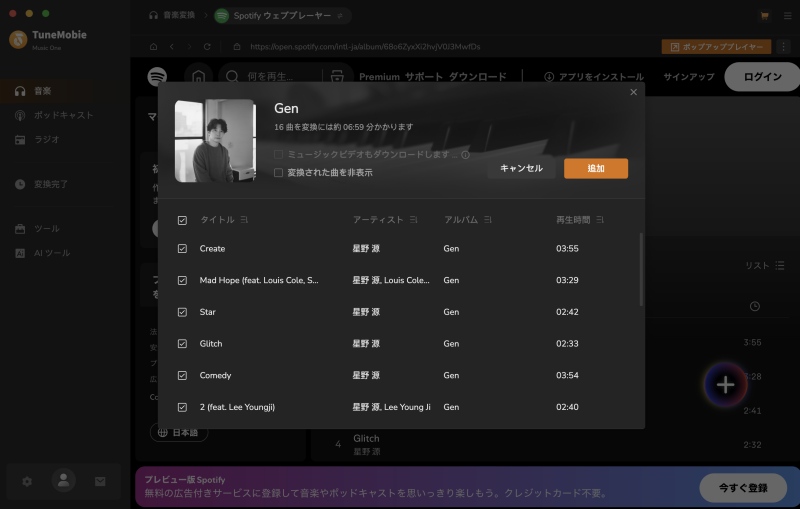Viewport: 800px width, 509px height.
Task: Open the hamburger menu icon
Action: coord(787,16)
